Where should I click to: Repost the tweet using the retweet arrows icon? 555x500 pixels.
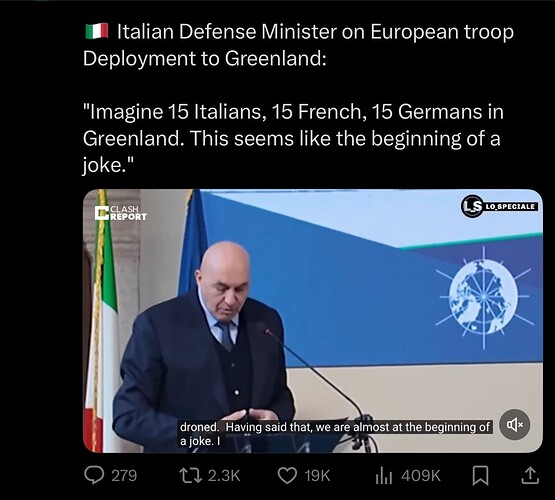pos(191,476)
